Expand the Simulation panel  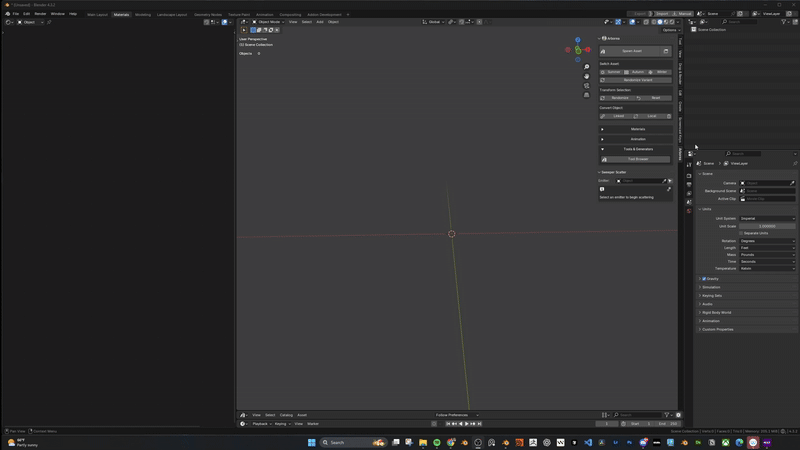[746, 287]
